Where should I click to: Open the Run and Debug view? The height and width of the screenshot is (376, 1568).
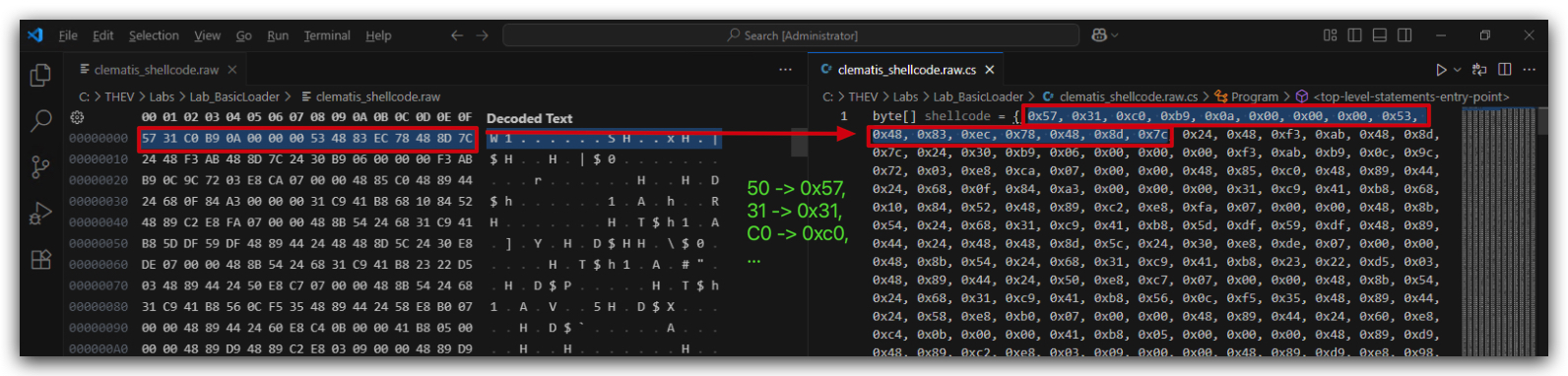[x=40, y=214]
